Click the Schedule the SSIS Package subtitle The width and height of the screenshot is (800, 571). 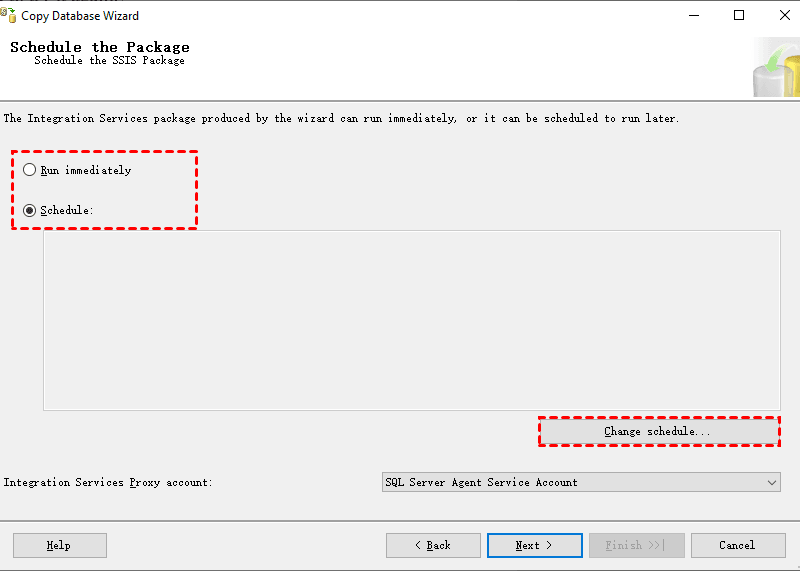tap(109, 61)
